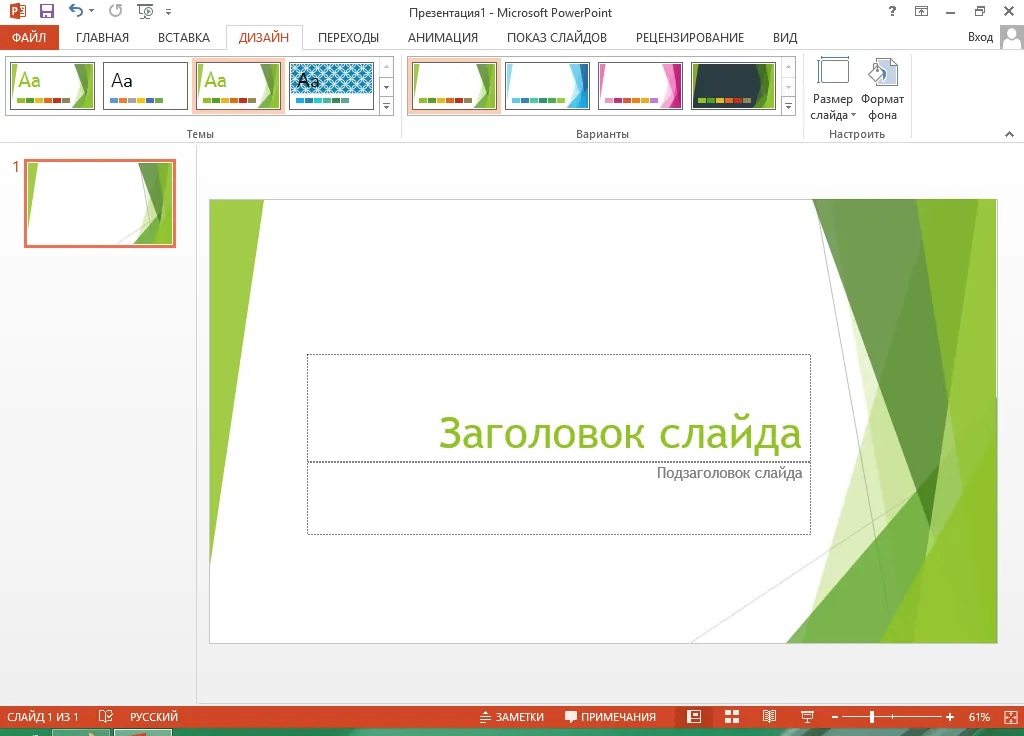The height and width of the screenshot is (736, 1024).
Task: Open the PowerPoint Help question mark
Action: [x=892, y=11]
